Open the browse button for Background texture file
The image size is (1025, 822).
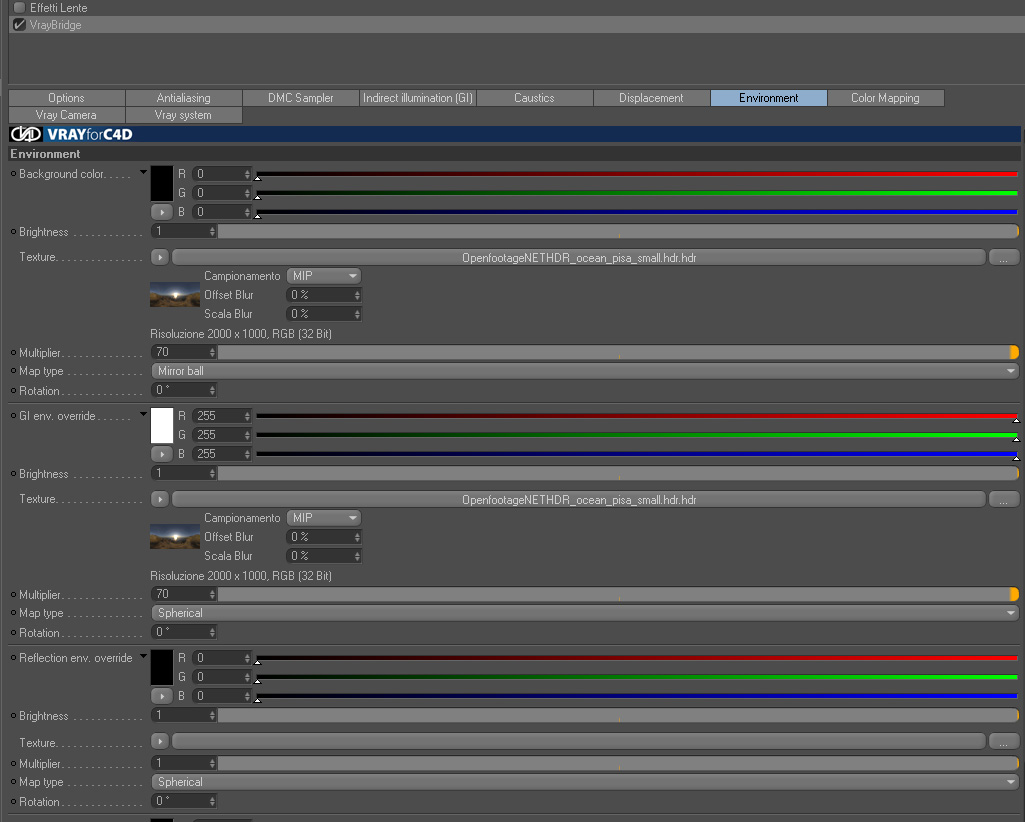point(1003,258)
